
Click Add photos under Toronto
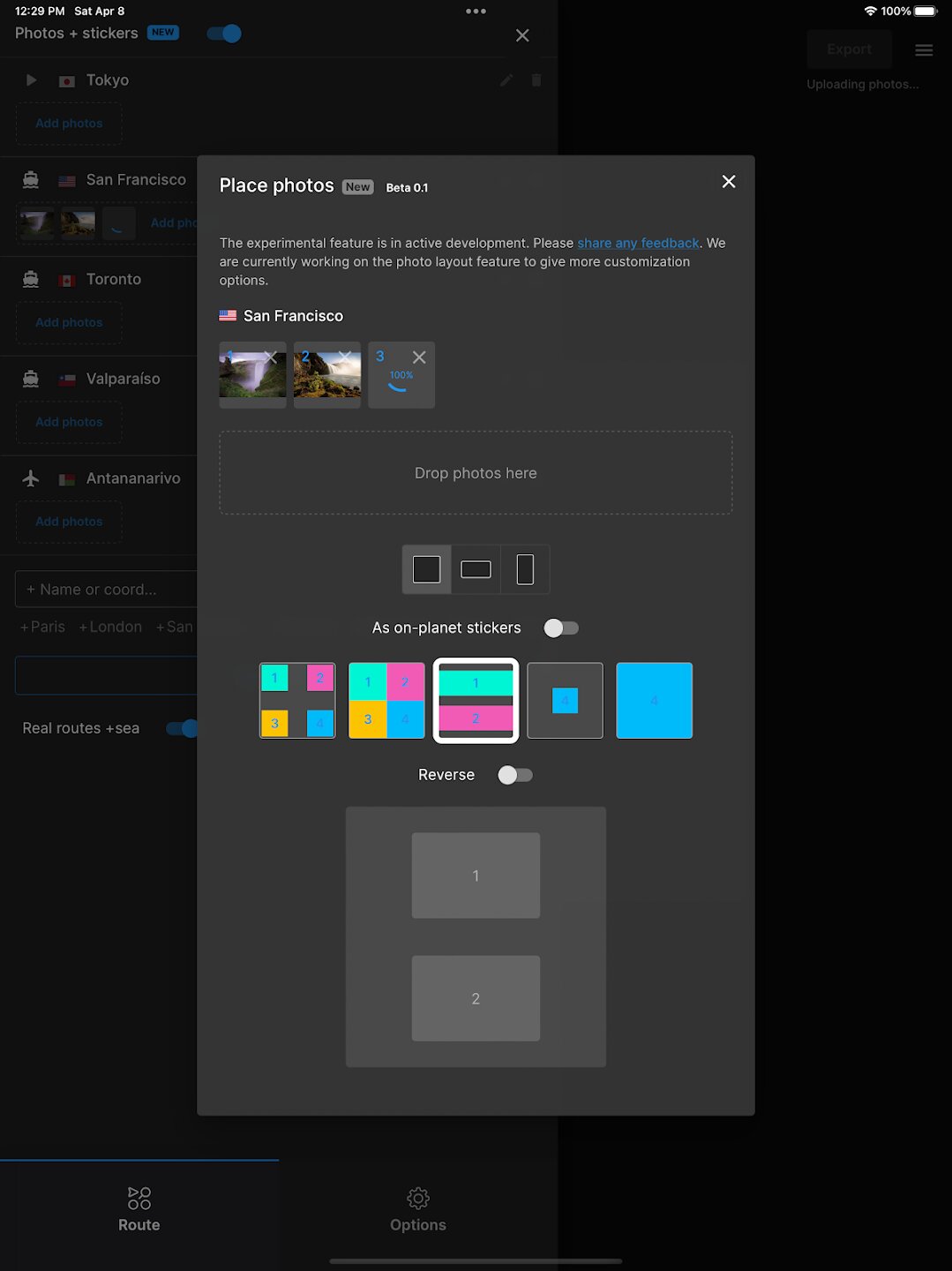(x=69, y=323)
